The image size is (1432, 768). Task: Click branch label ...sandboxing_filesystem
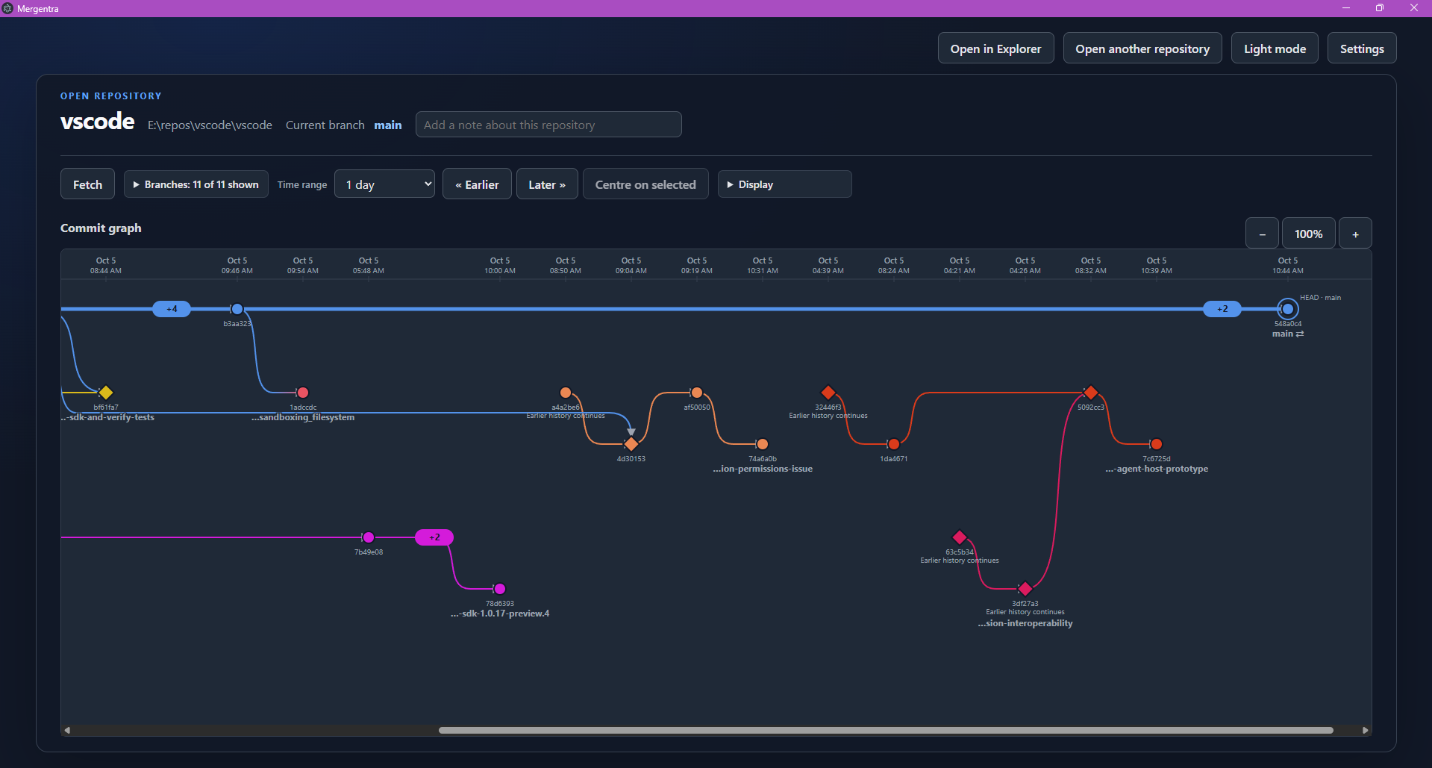303,417
